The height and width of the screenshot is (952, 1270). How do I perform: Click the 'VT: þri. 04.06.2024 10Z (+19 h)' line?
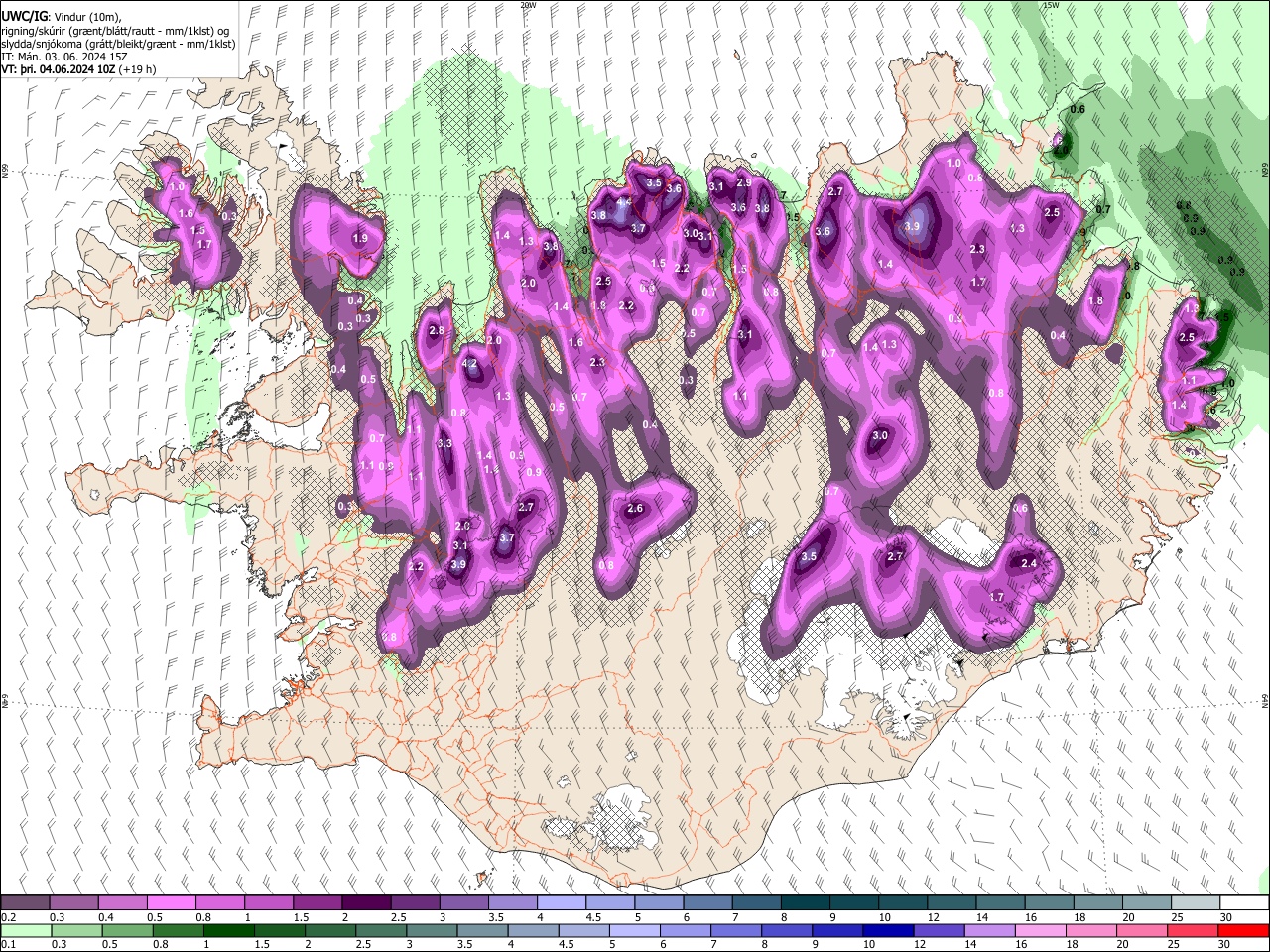78,69
